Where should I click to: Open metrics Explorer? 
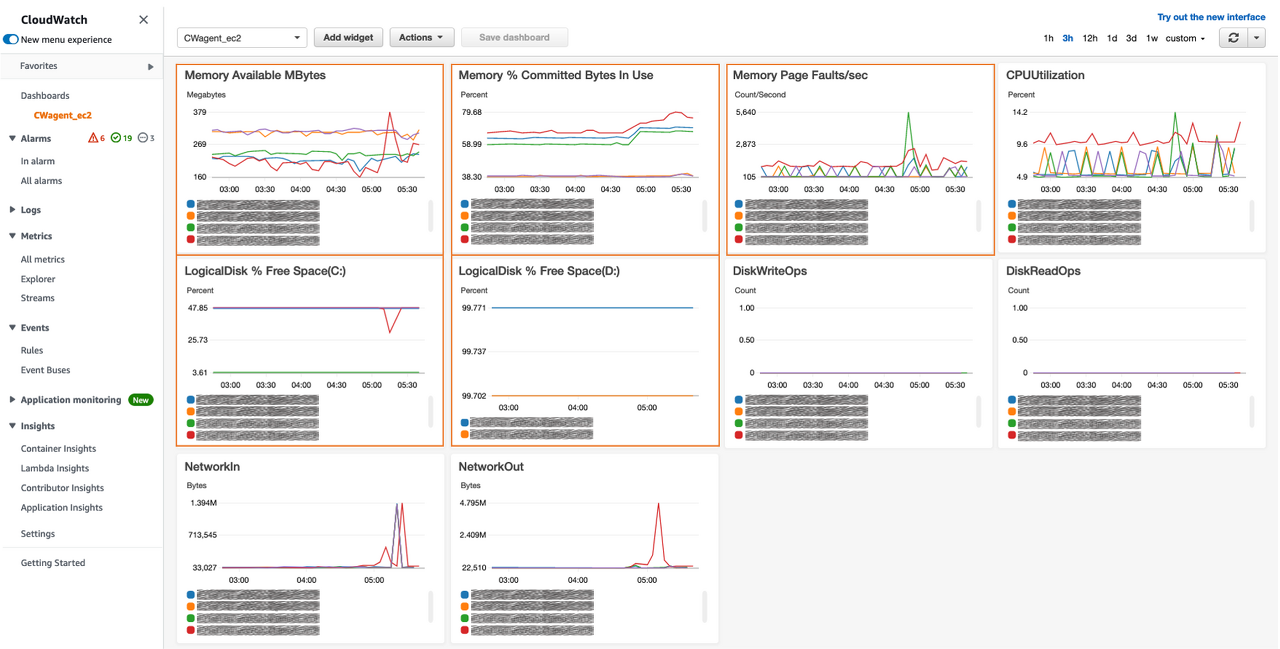click(x=38, y=279)
